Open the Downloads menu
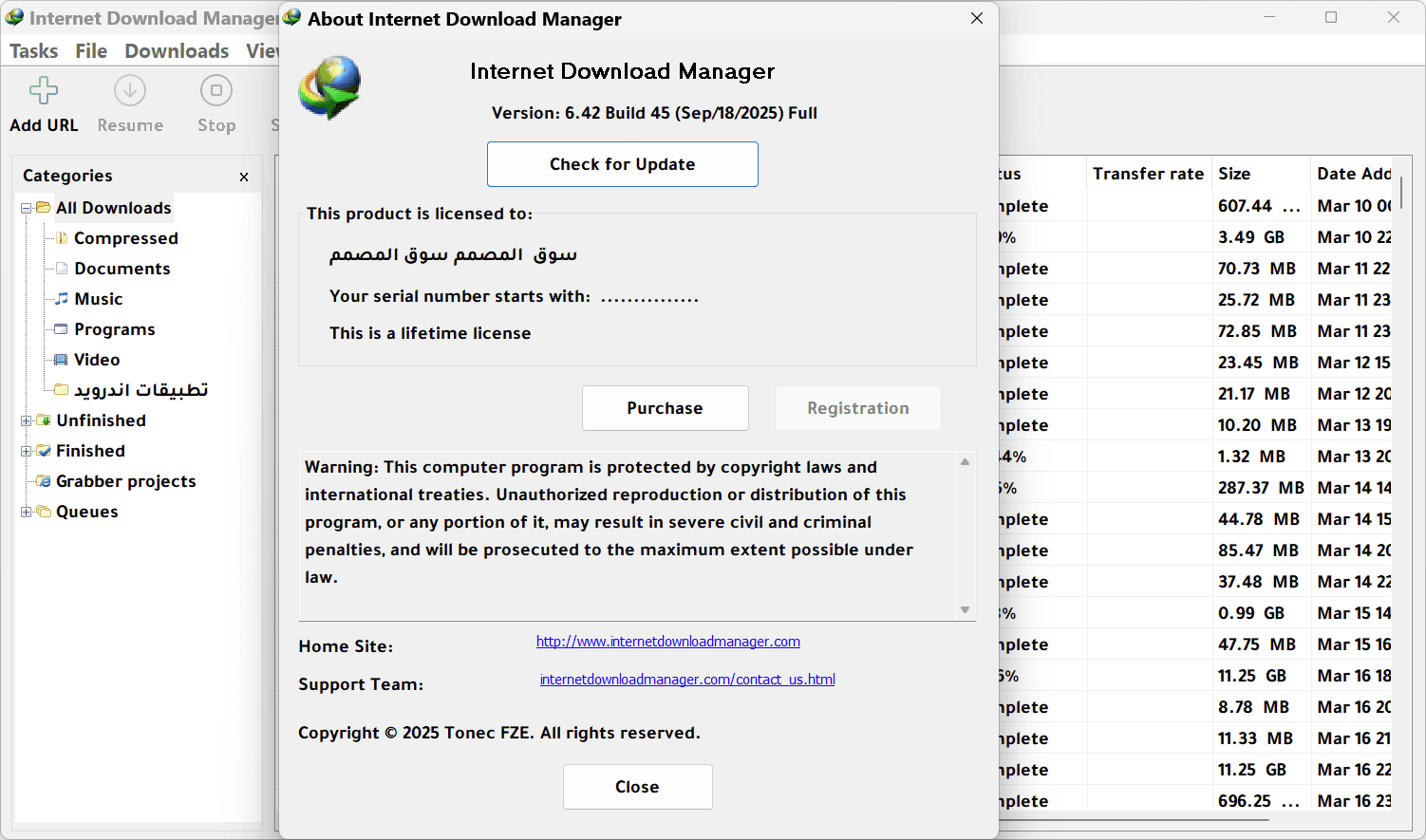1426x840 pixels. point(177,51)
